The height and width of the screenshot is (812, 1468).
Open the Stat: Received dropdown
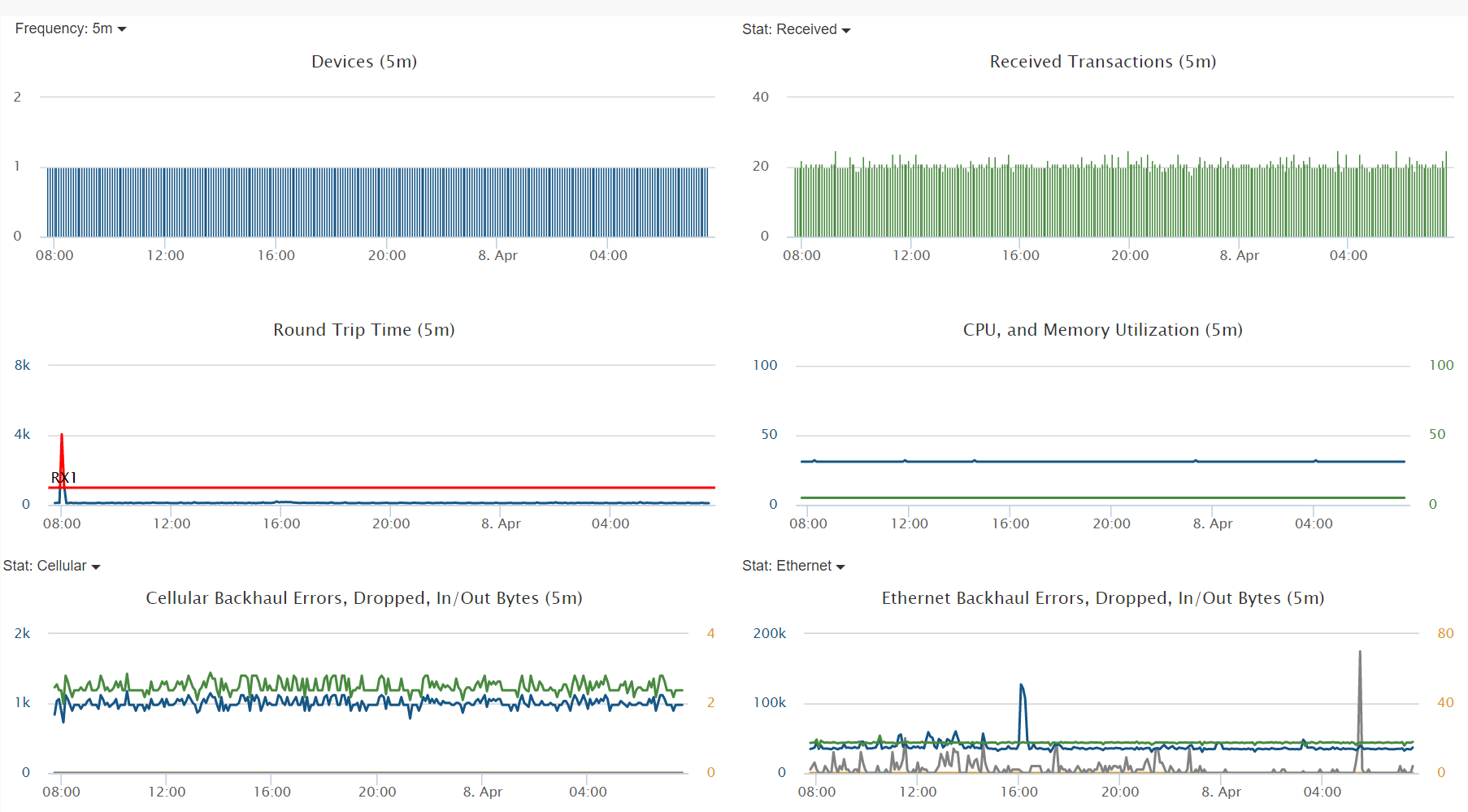point(796,29)
